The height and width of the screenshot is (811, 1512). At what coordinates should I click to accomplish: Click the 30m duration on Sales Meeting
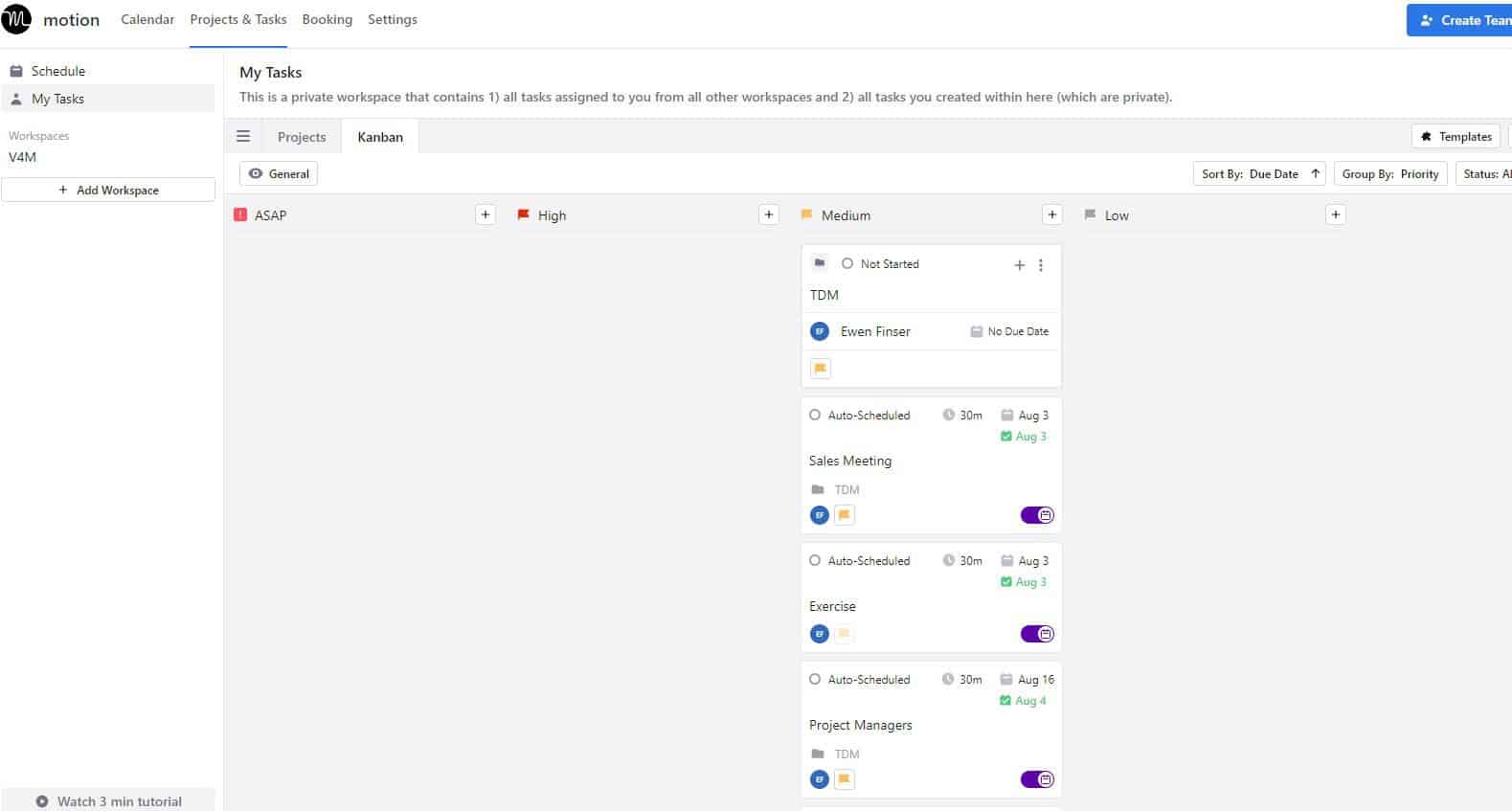point(962,416)
